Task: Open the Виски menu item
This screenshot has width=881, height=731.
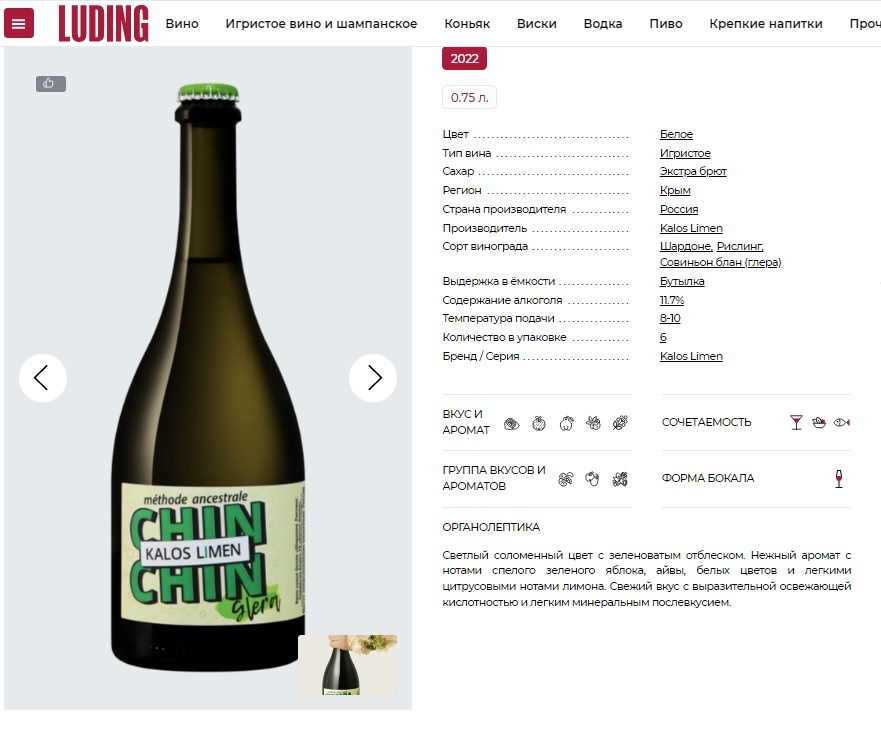Action: click(537, 24)
